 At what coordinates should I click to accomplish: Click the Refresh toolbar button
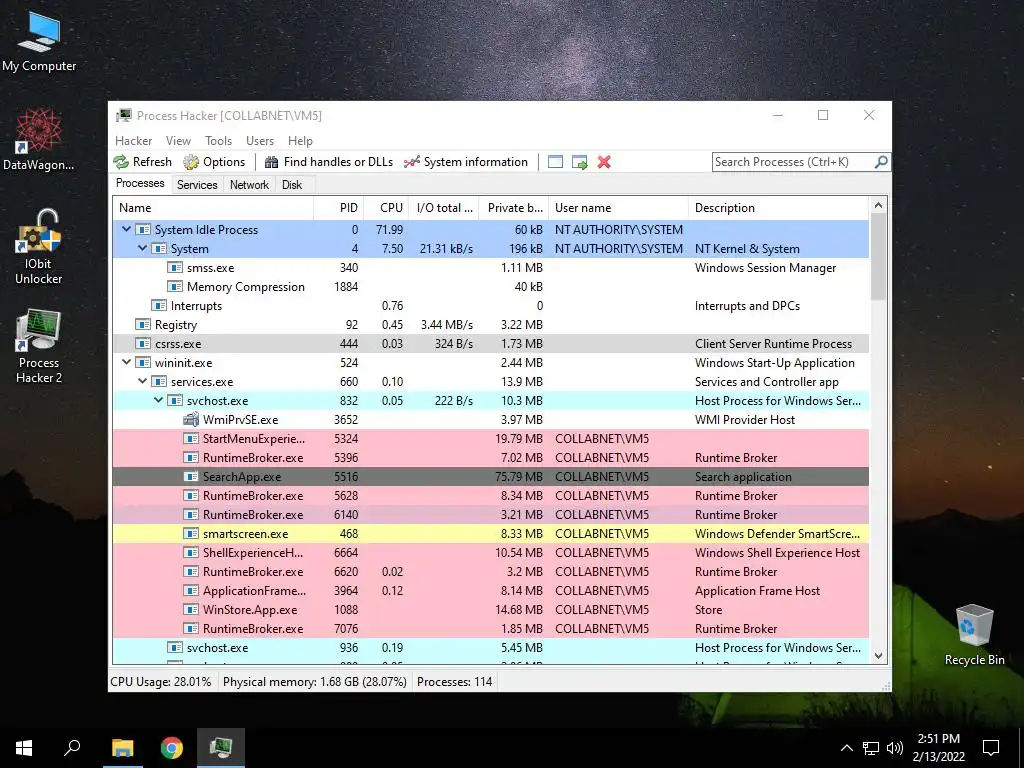tap(142, 162)
